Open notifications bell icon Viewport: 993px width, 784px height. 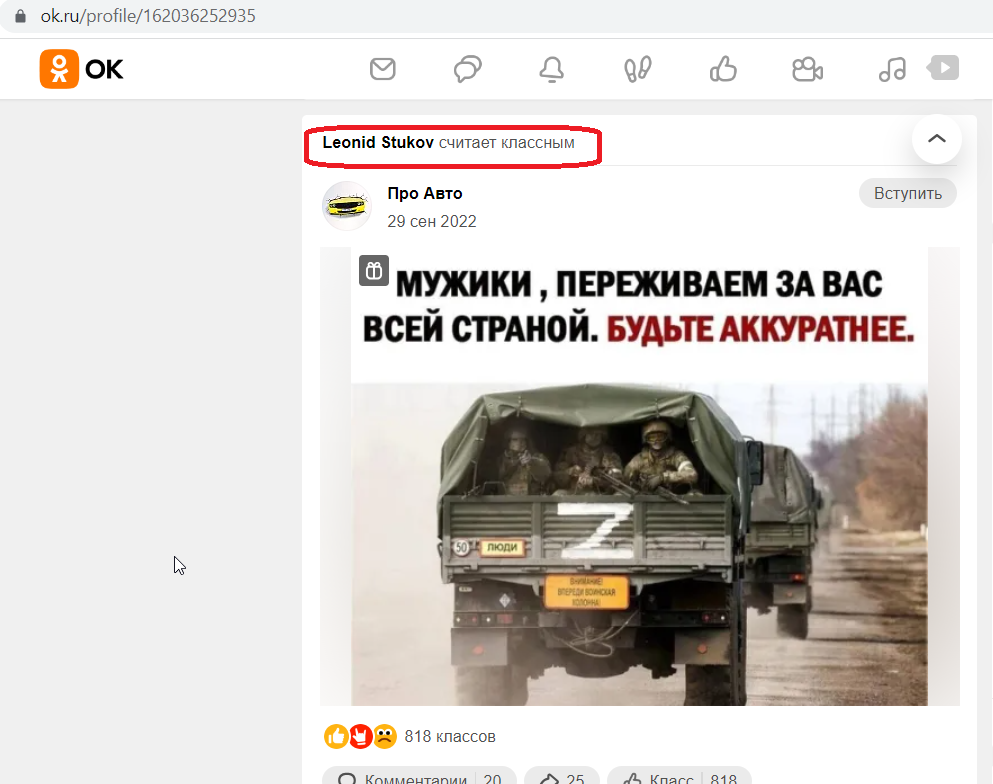point(552,69)
